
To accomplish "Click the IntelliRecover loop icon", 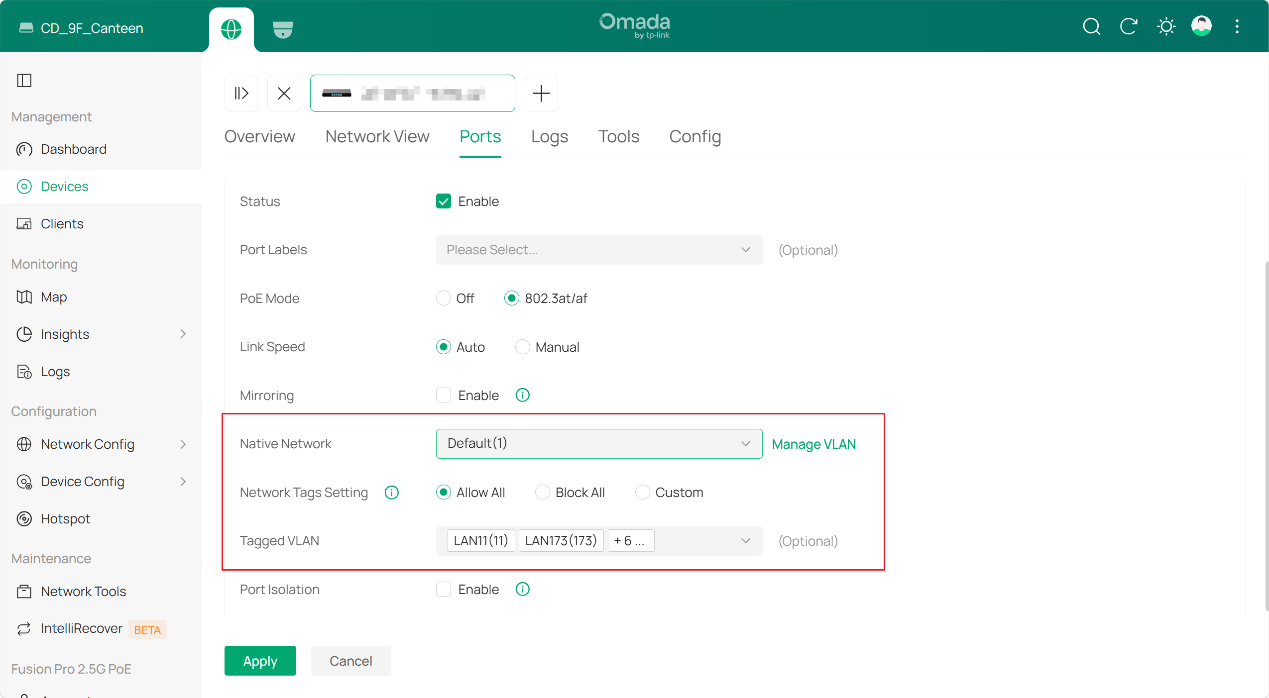I will pos(25,629).
